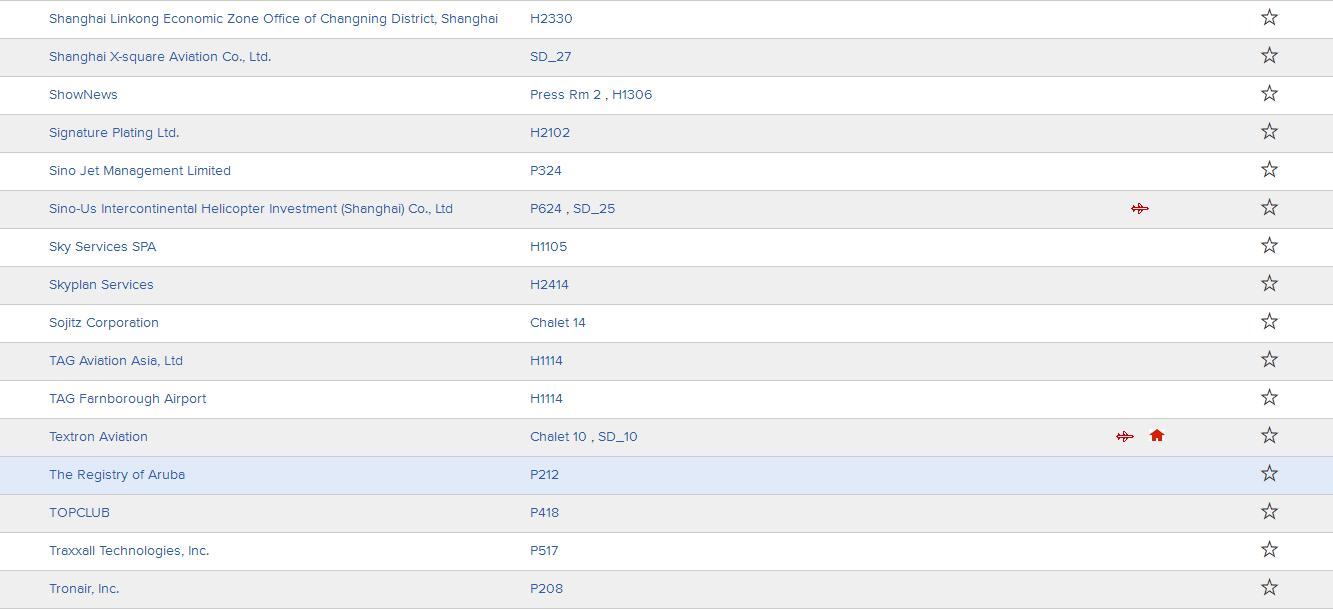The image size is (1333, 609).
Task: Click aircraft icon in Sino-Us Intercontinental row
Action: (1140, 208)
